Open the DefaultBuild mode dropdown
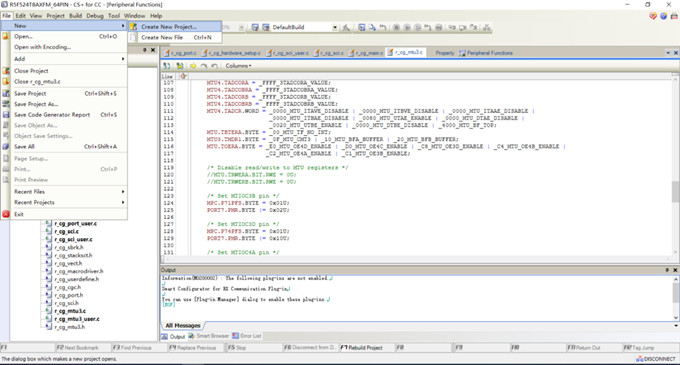The width and height of the screenshot is (680, 365). [x=335, y=27]
